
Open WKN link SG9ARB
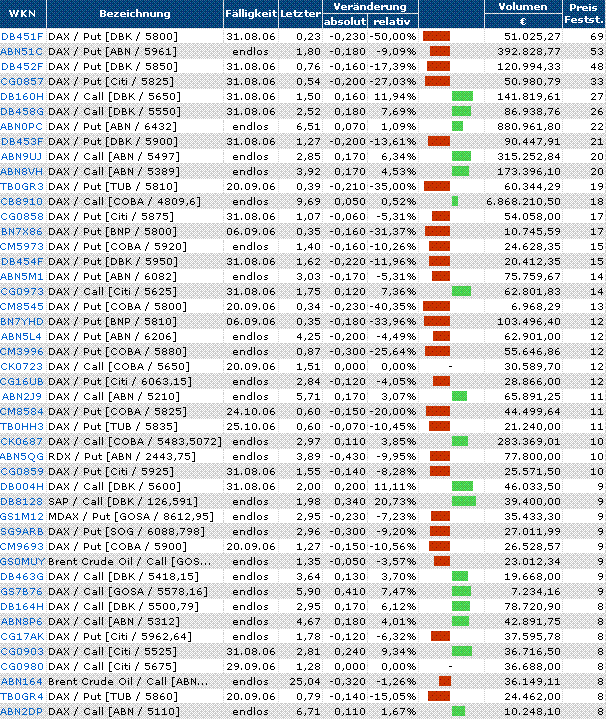22,531
